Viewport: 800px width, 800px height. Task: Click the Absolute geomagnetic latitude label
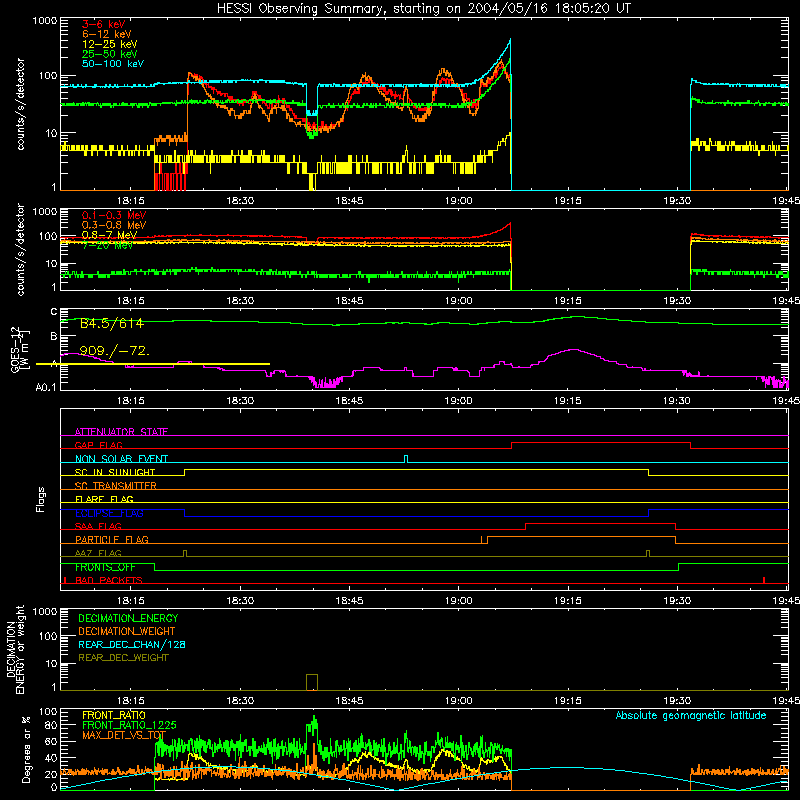click(691, 715)
